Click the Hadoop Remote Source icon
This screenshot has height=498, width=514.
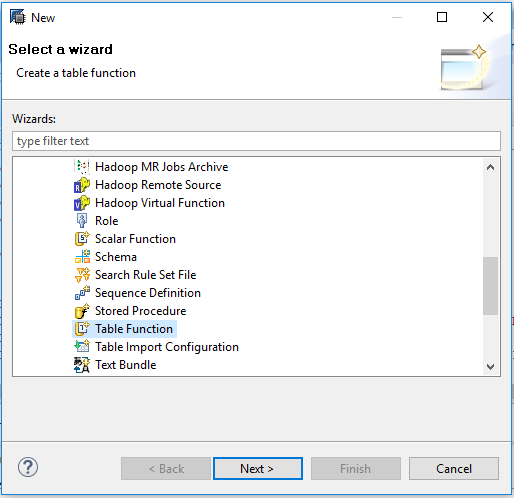82,185
